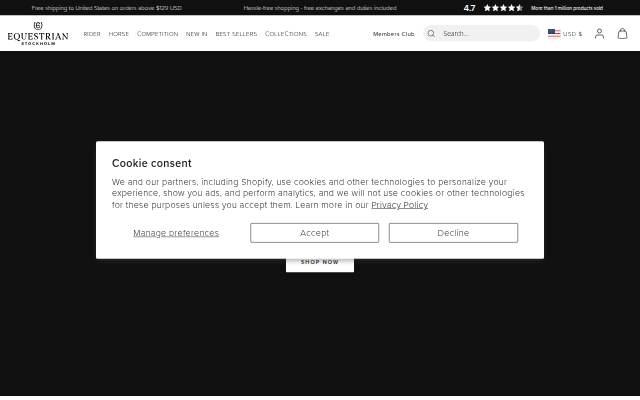Open the Horse menu
Screen dimensions: 640x400
coord(118,34)
